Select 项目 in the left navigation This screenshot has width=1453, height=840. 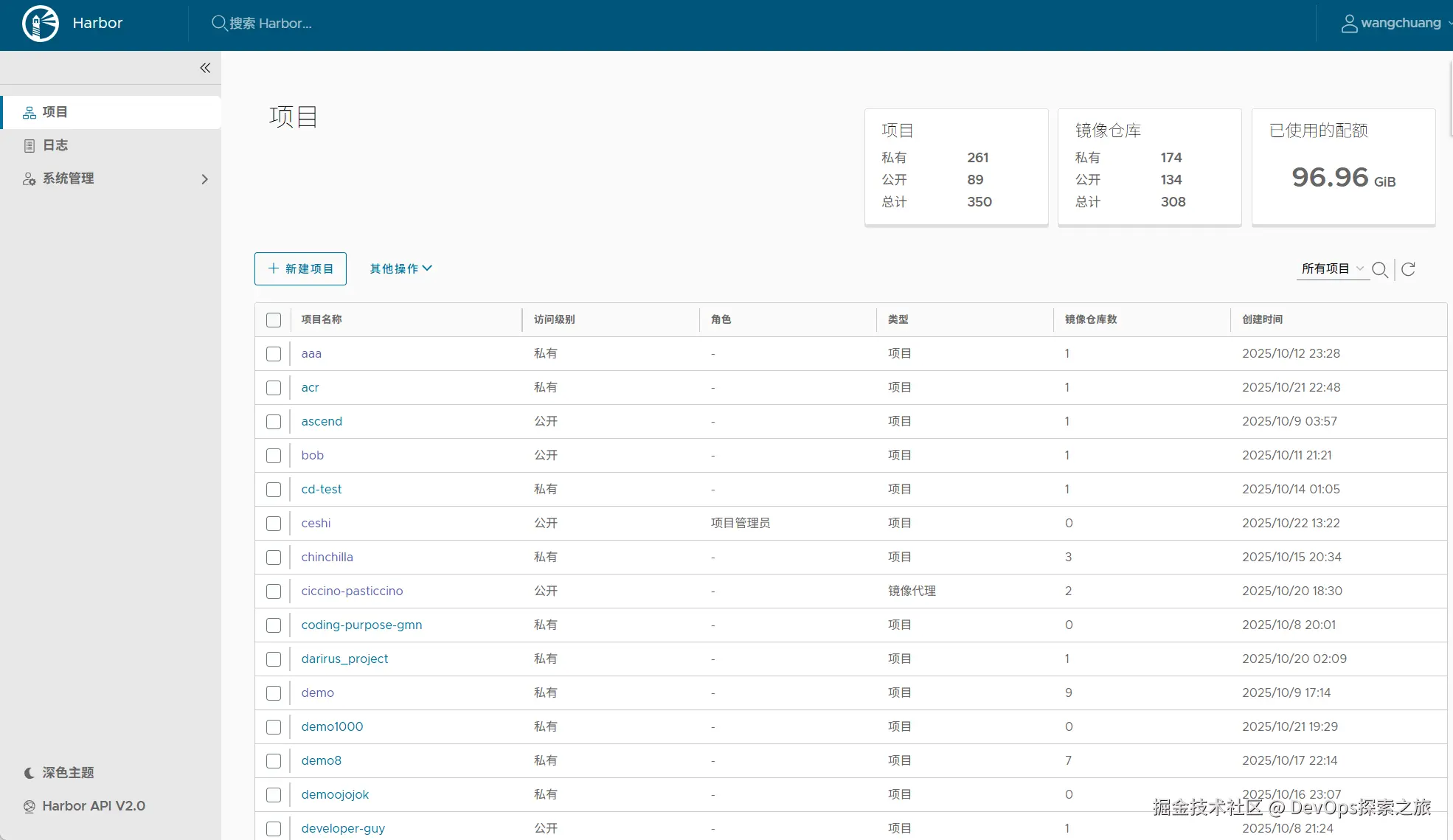click(55, 112)
